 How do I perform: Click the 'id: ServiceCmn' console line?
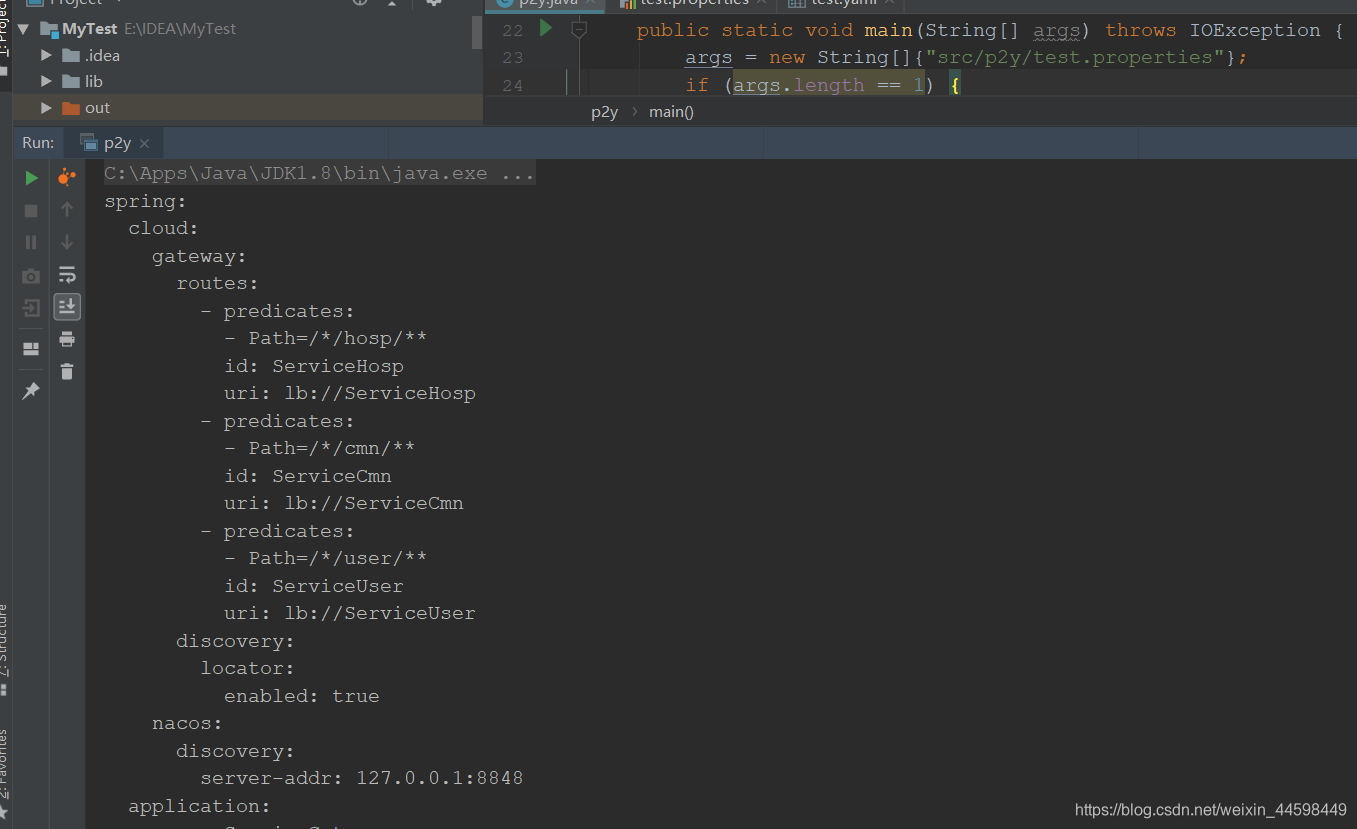tap(308, 476)
